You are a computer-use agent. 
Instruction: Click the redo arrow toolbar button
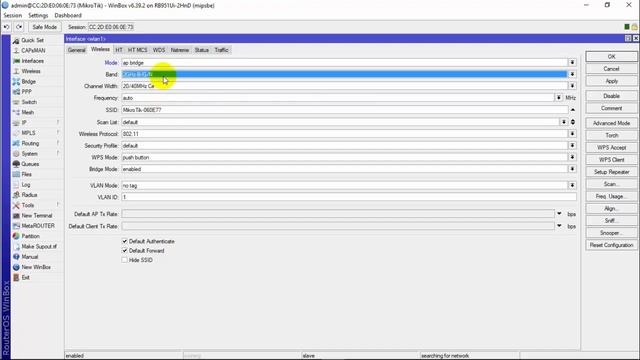[x=19, y=27]
